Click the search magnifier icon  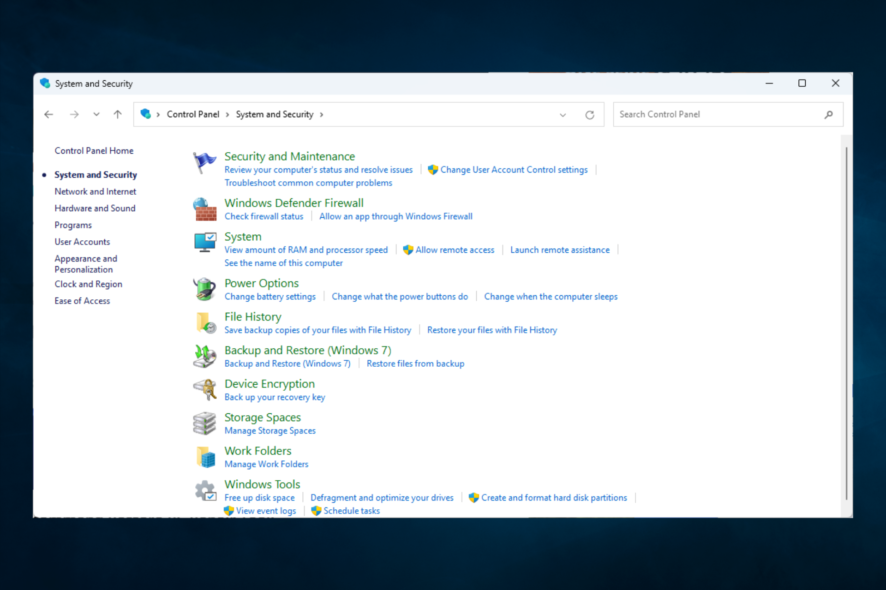coord(828,115)
